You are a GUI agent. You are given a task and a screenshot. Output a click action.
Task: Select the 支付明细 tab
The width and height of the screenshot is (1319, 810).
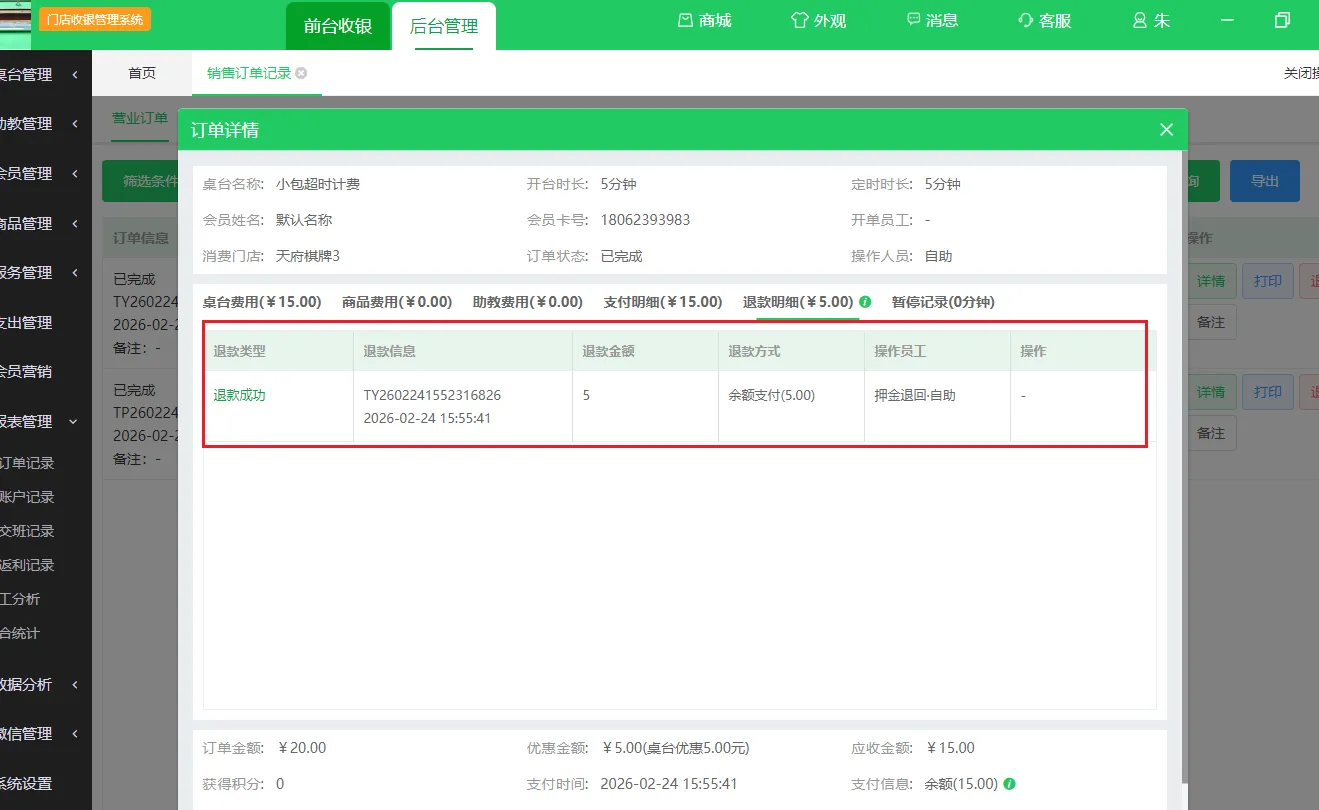662,302
